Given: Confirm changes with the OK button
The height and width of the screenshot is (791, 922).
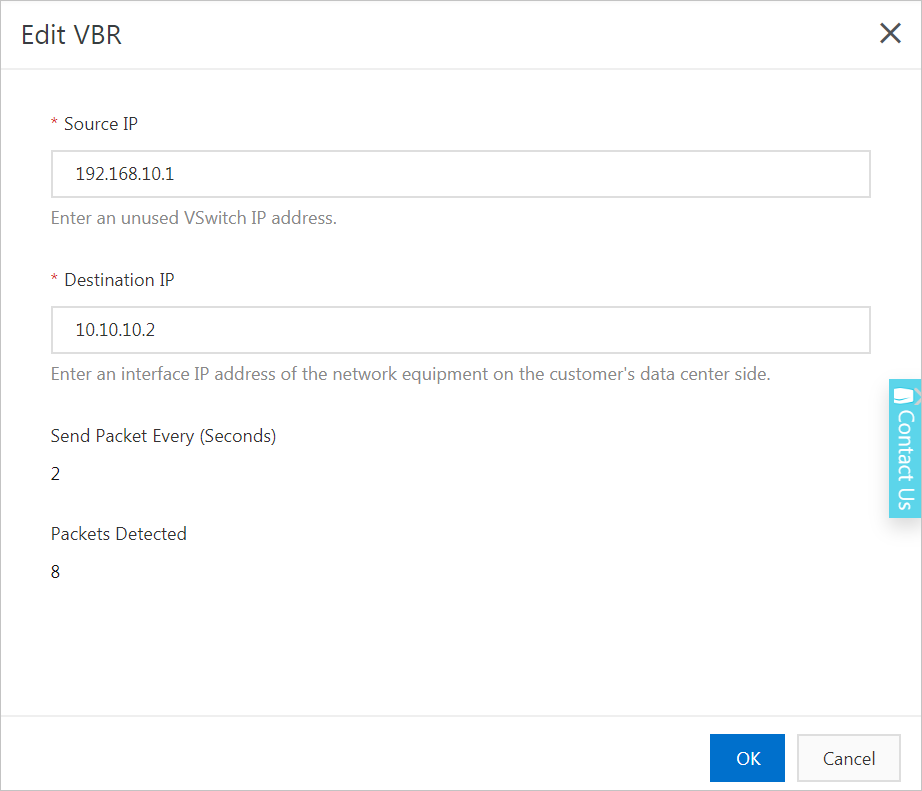Looking at the screenshot, I should tap(747, 758).
